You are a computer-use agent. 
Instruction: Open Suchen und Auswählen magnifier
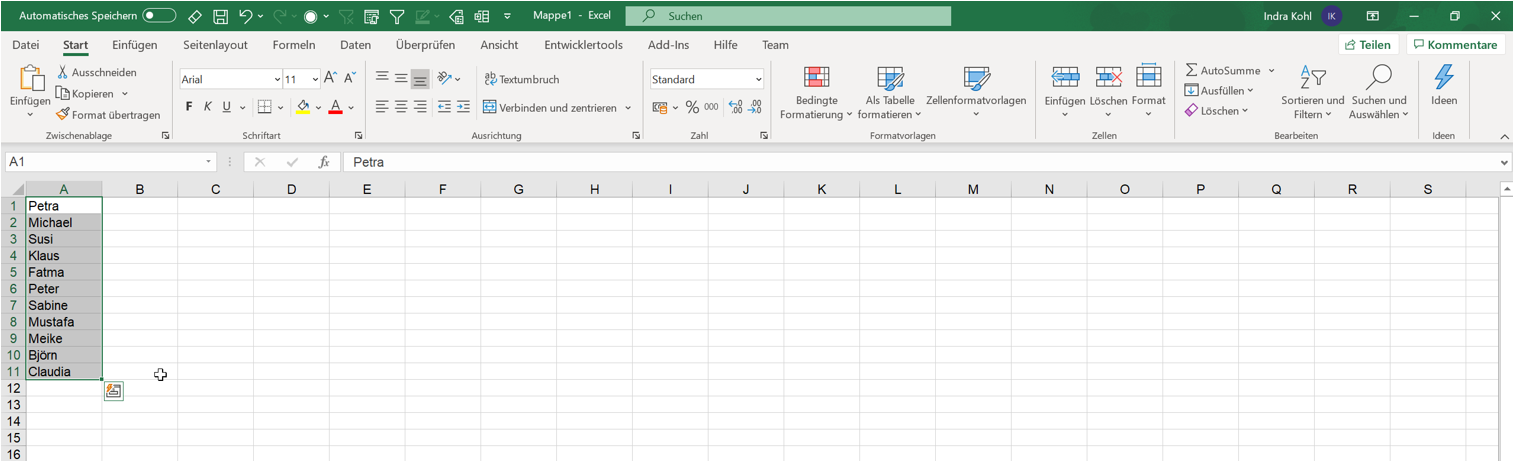pyautogui.click(x=1378, y=93)
